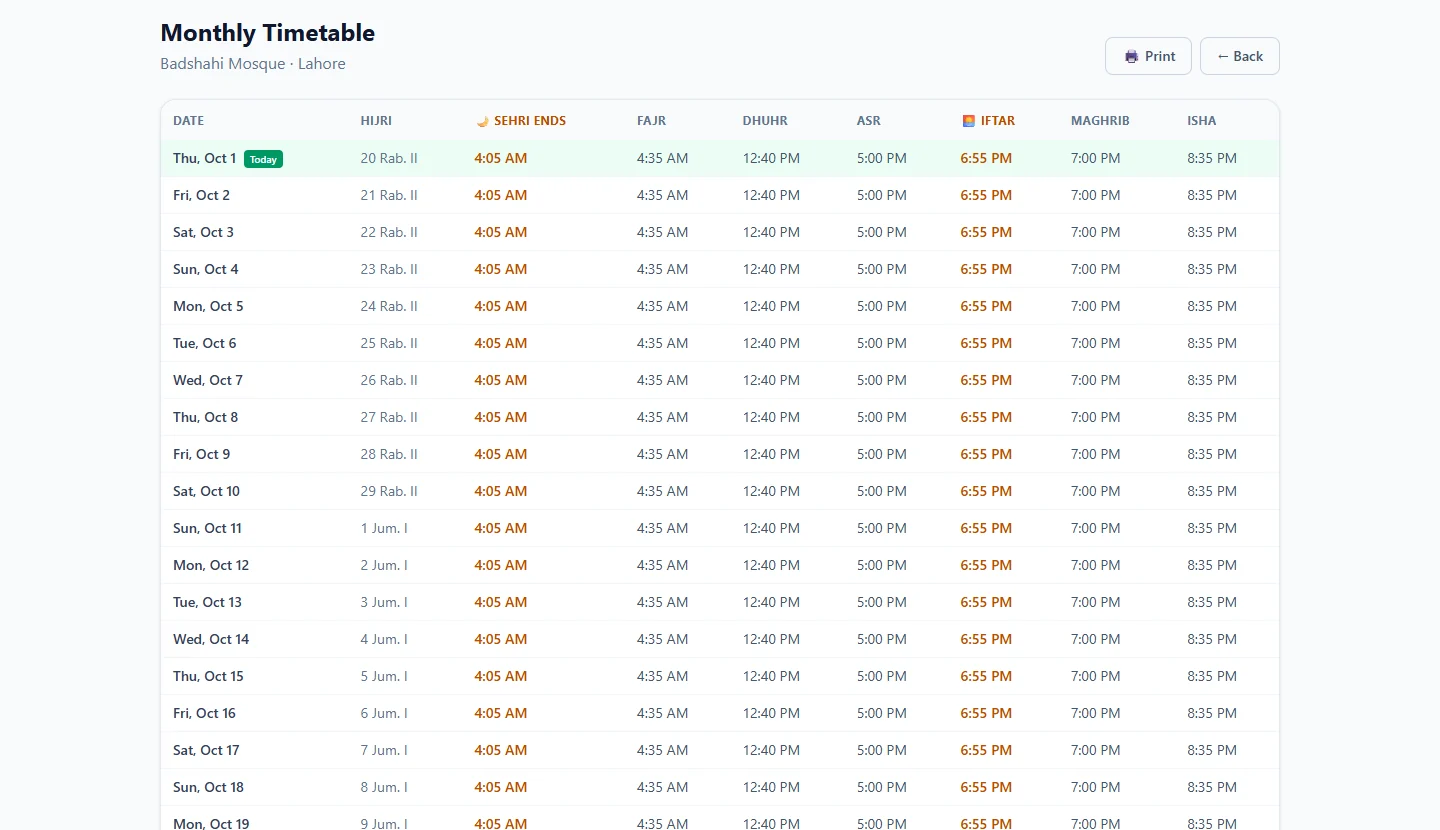The width and height of the screenshot is (1440, 830).
Task: Click the Hijri date 1 Jum. I
Action: (384, 528)
